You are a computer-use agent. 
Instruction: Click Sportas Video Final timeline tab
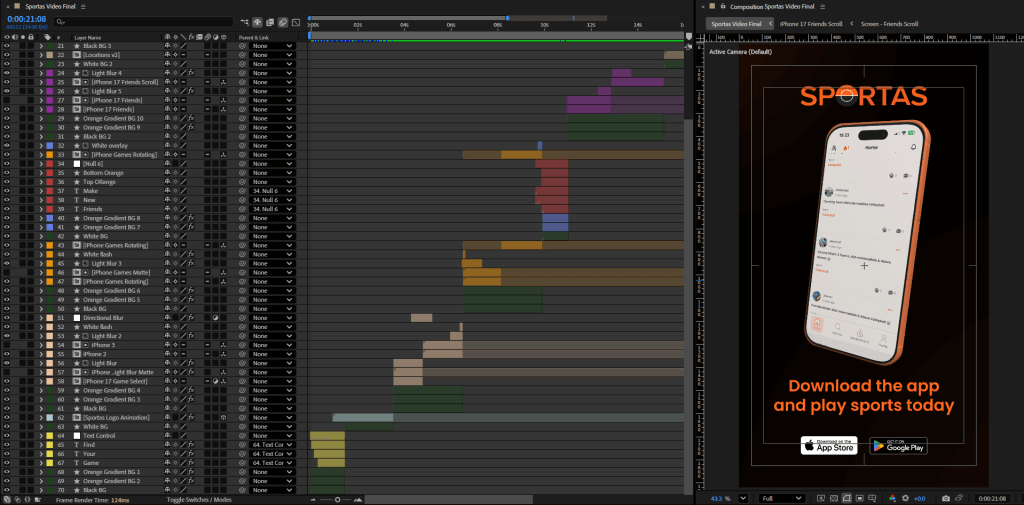[x=49, y=6]
